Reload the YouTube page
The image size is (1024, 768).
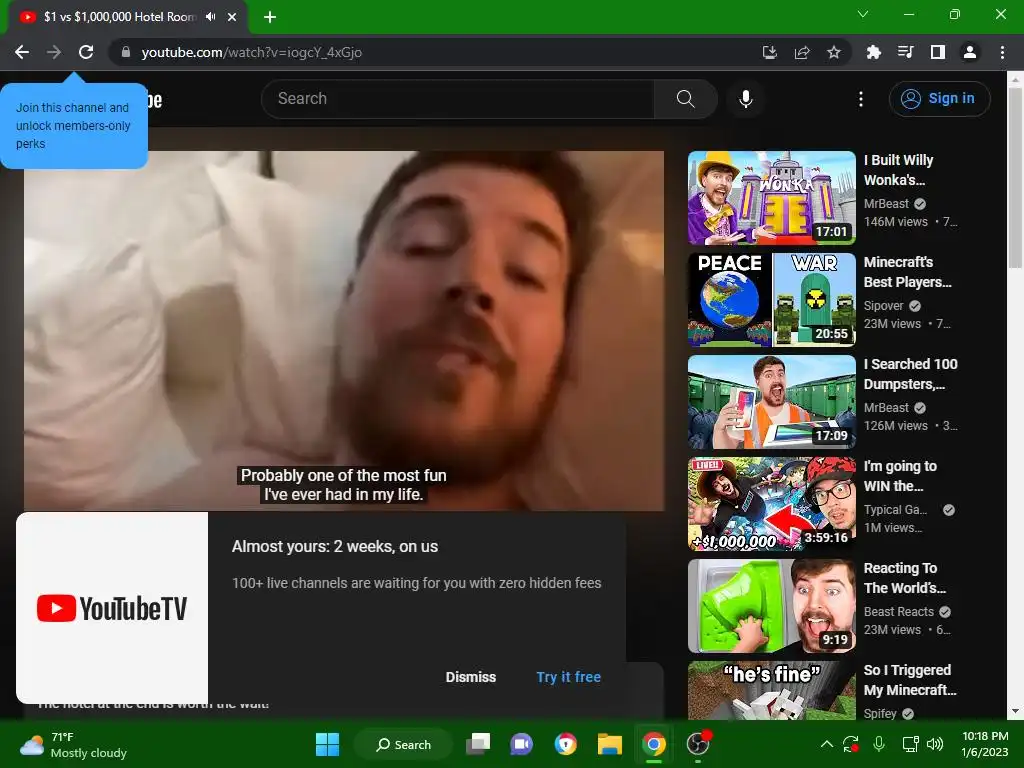click(x=86, y=52)
